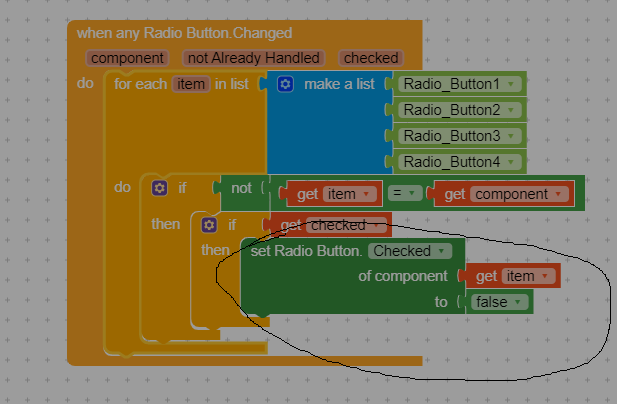Viewport: 617px width, 404px height.
Task: Open the get item dropdown in the not condition
Action: point(349,194)
